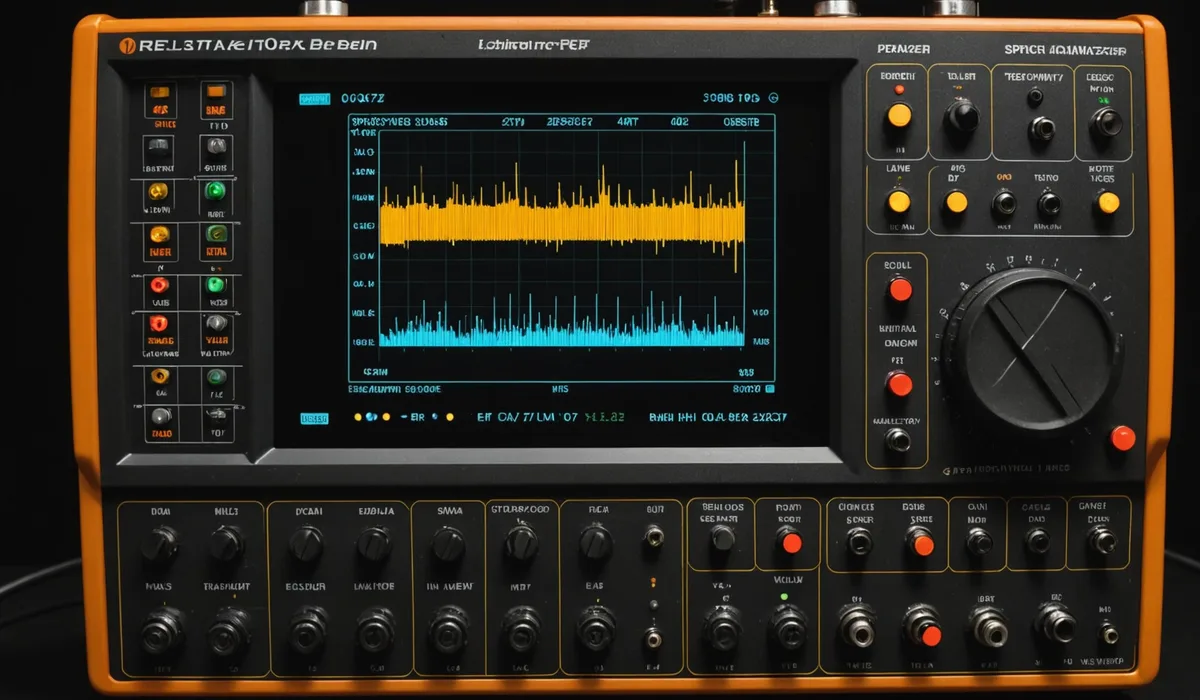The width and height of the screenshot is (1200, 700).
Task: Push the red BOBE button
Action: 921,543
